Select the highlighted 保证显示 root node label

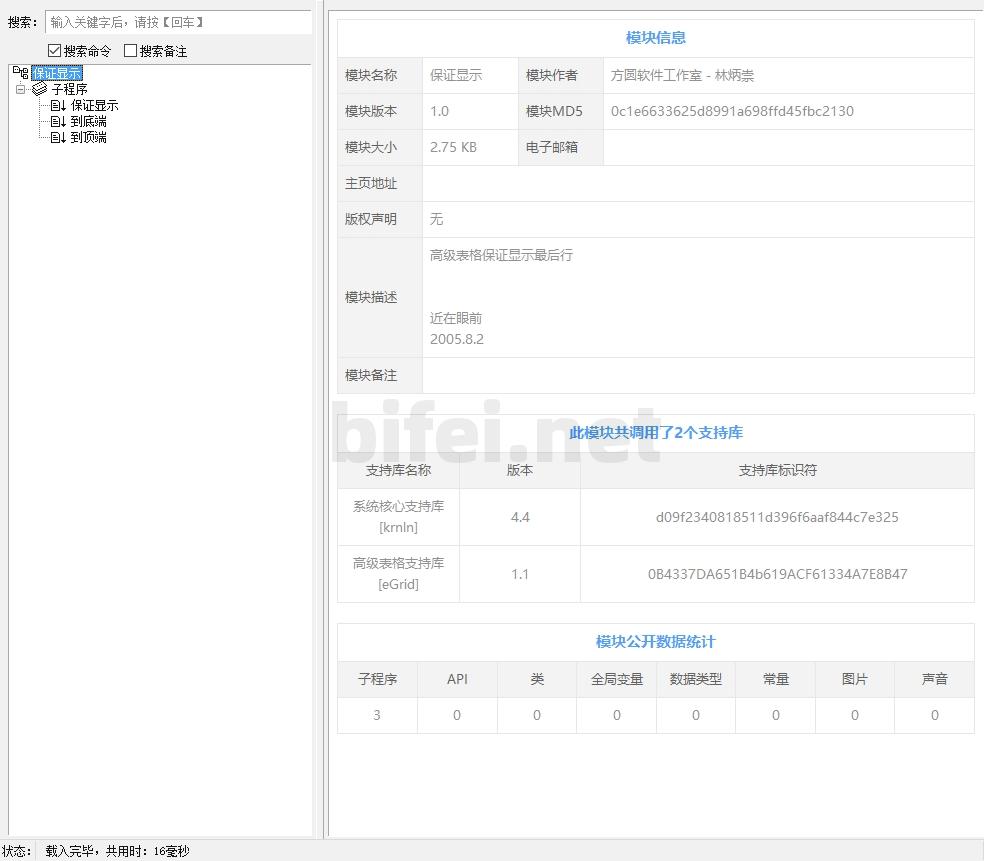tap(57, 73)
